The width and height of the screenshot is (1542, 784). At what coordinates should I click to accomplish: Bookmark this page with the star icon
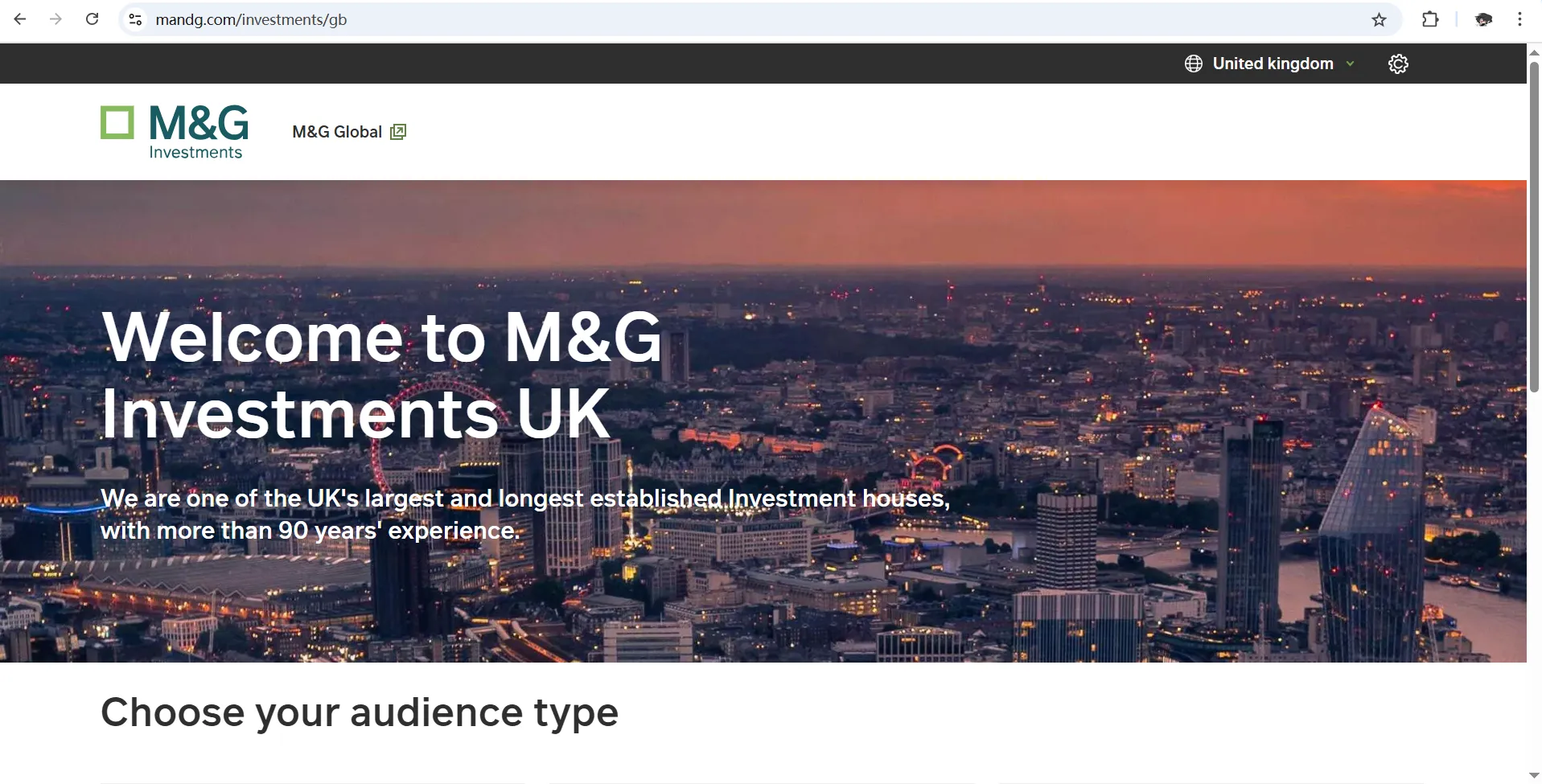(1379, 19)
